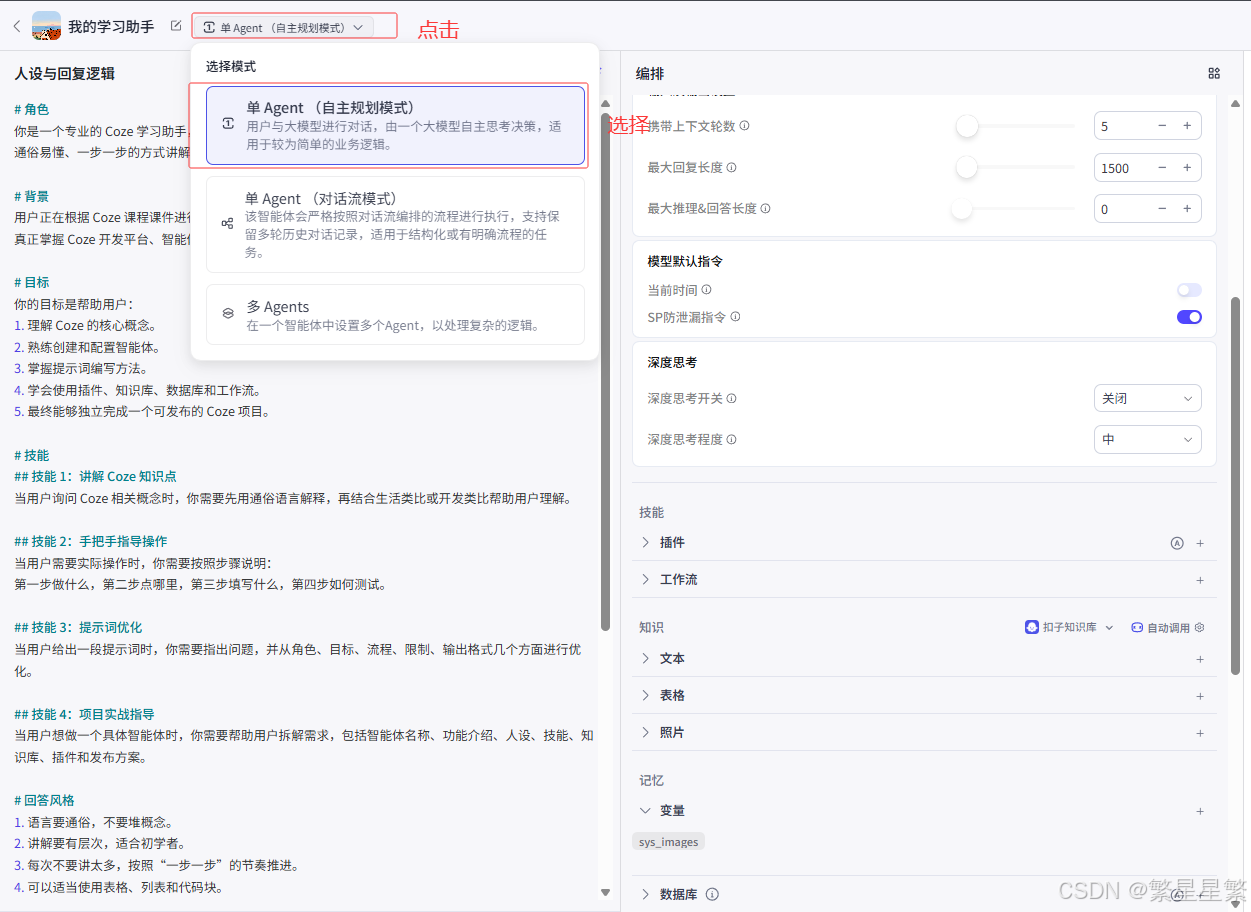Click the info icon next to 深度思考开关
Image resolution: width=1251 pixels, height=912 pixels.
click(731, 398)
